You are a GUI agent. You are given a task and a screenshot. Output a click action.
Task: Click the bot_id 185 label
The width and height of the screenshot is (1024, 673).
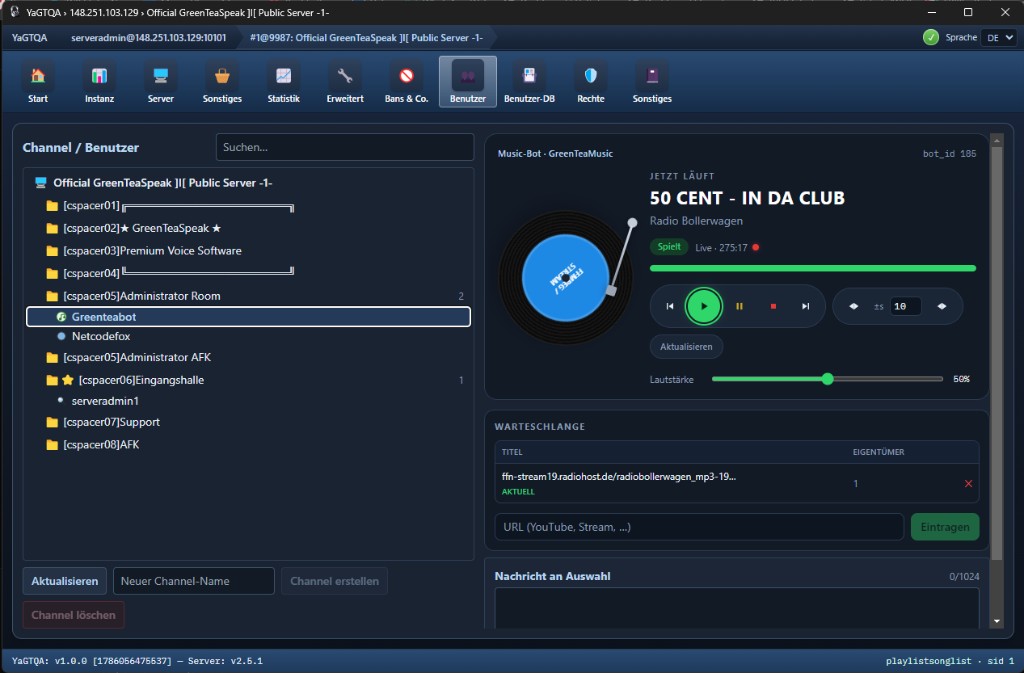coord(949,153)
